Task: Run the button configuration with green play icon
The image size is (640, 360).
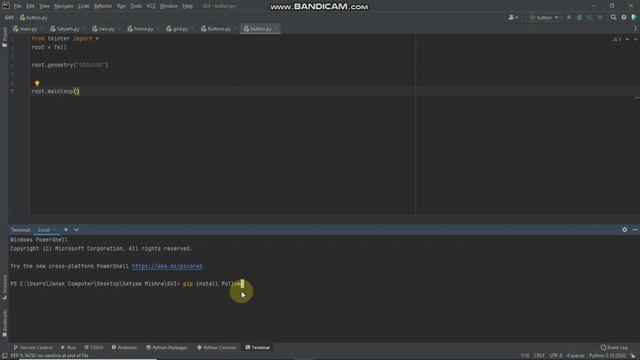Action: (569, 18)
